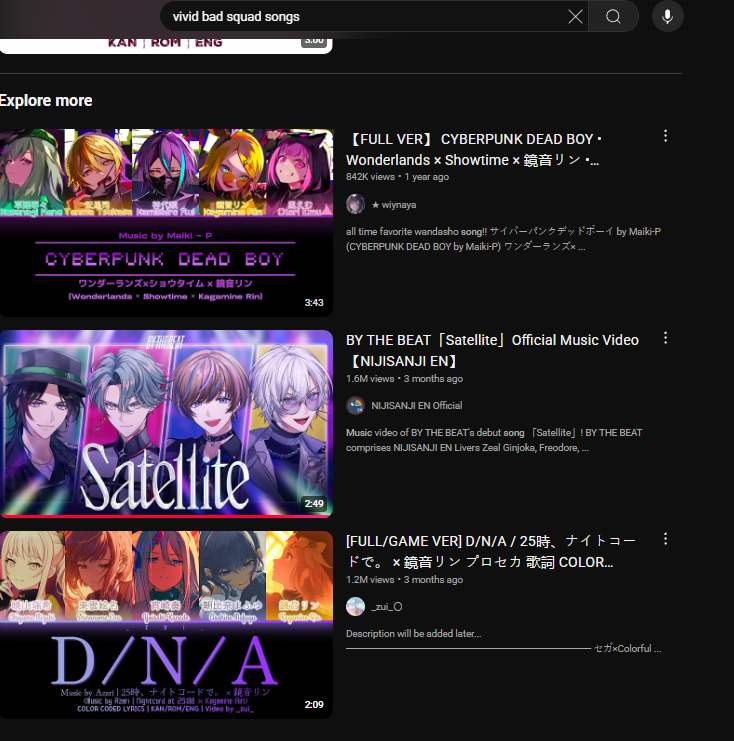Viewport: 734px width, 741px height.
Task: Open the wiynaya channel avatar
Action: click(355, 204)
